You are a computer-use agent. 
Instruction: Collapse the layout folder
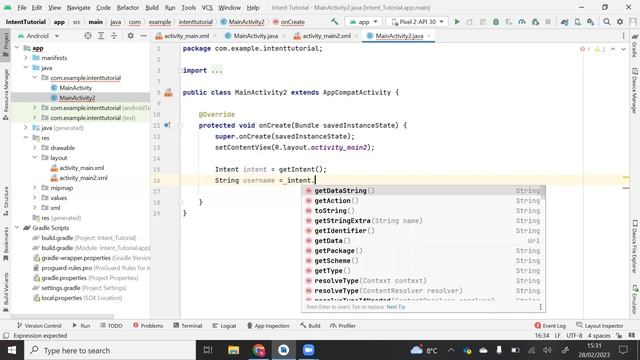tap(35, 158)
